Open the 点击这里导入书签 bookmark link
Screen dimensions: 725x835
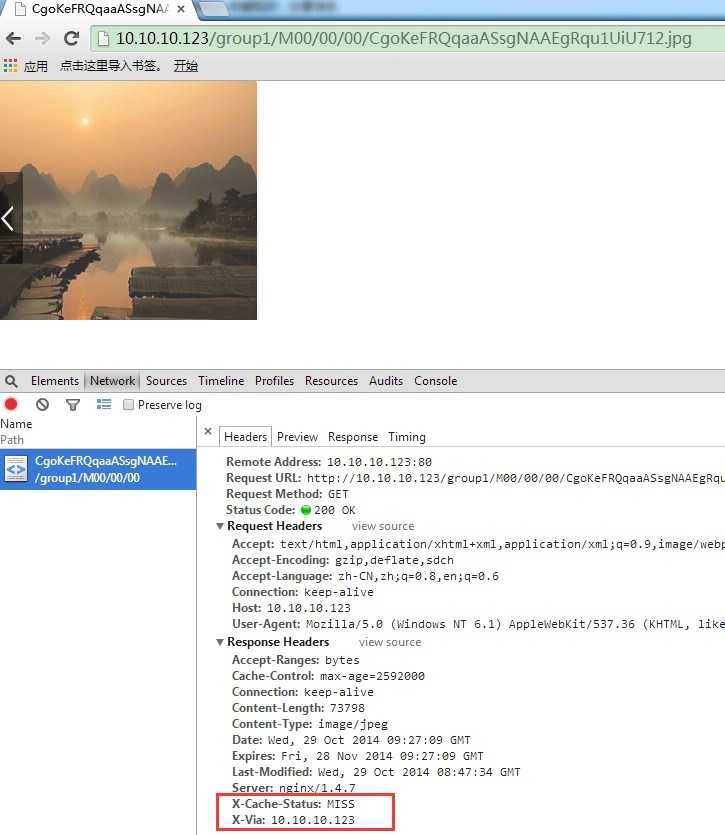click(110, 66)
